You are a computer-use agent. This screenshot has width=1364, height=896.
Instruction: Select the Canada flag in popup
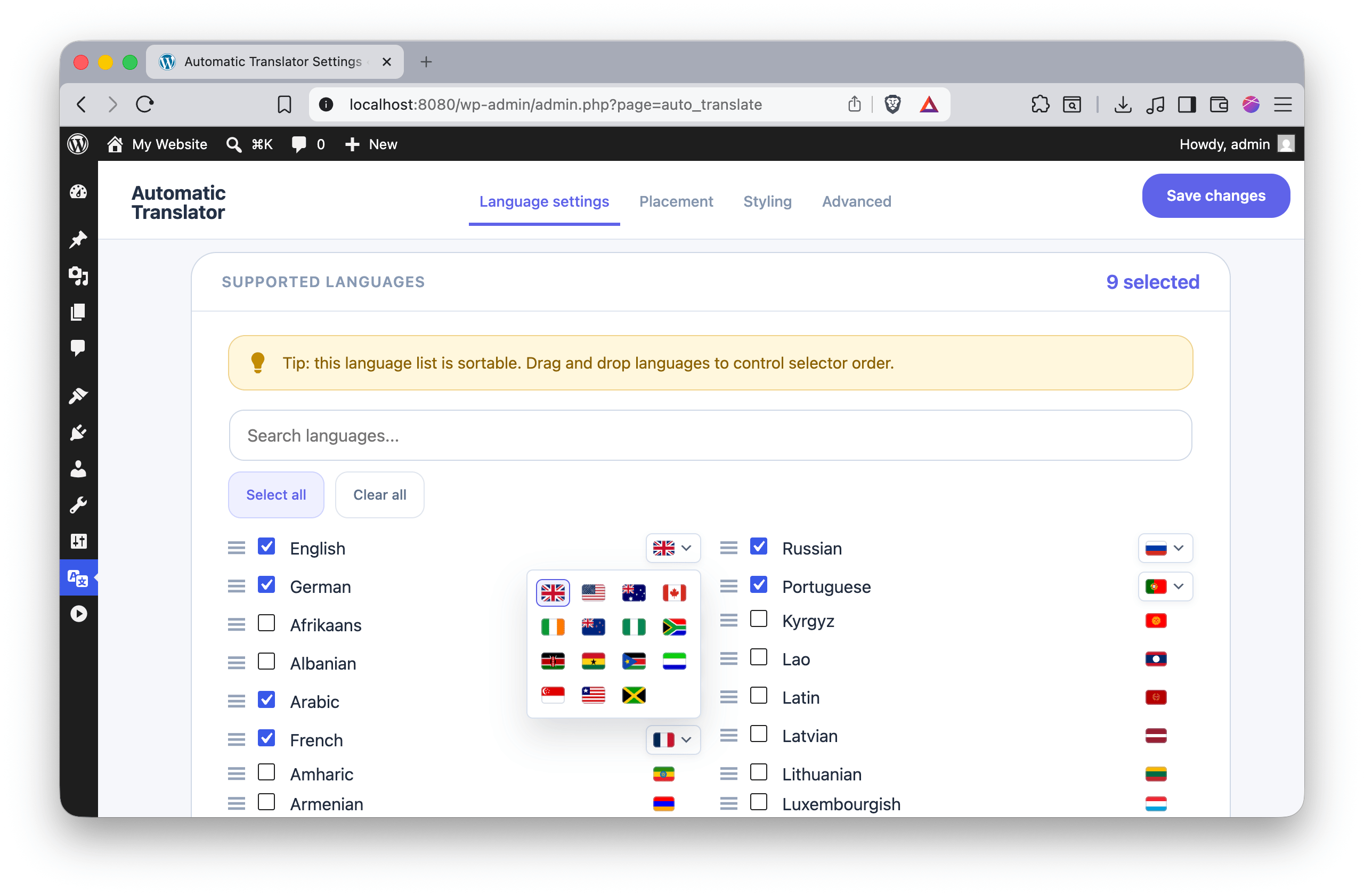click(674, 593)
